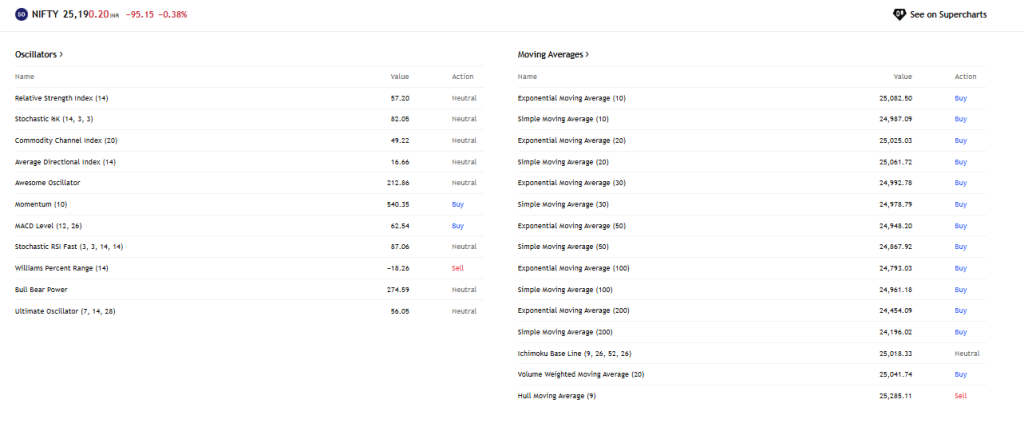Select the Awesome Oscillator entry
Screen dimensions: 1024x423
click(x=47, y=183)
